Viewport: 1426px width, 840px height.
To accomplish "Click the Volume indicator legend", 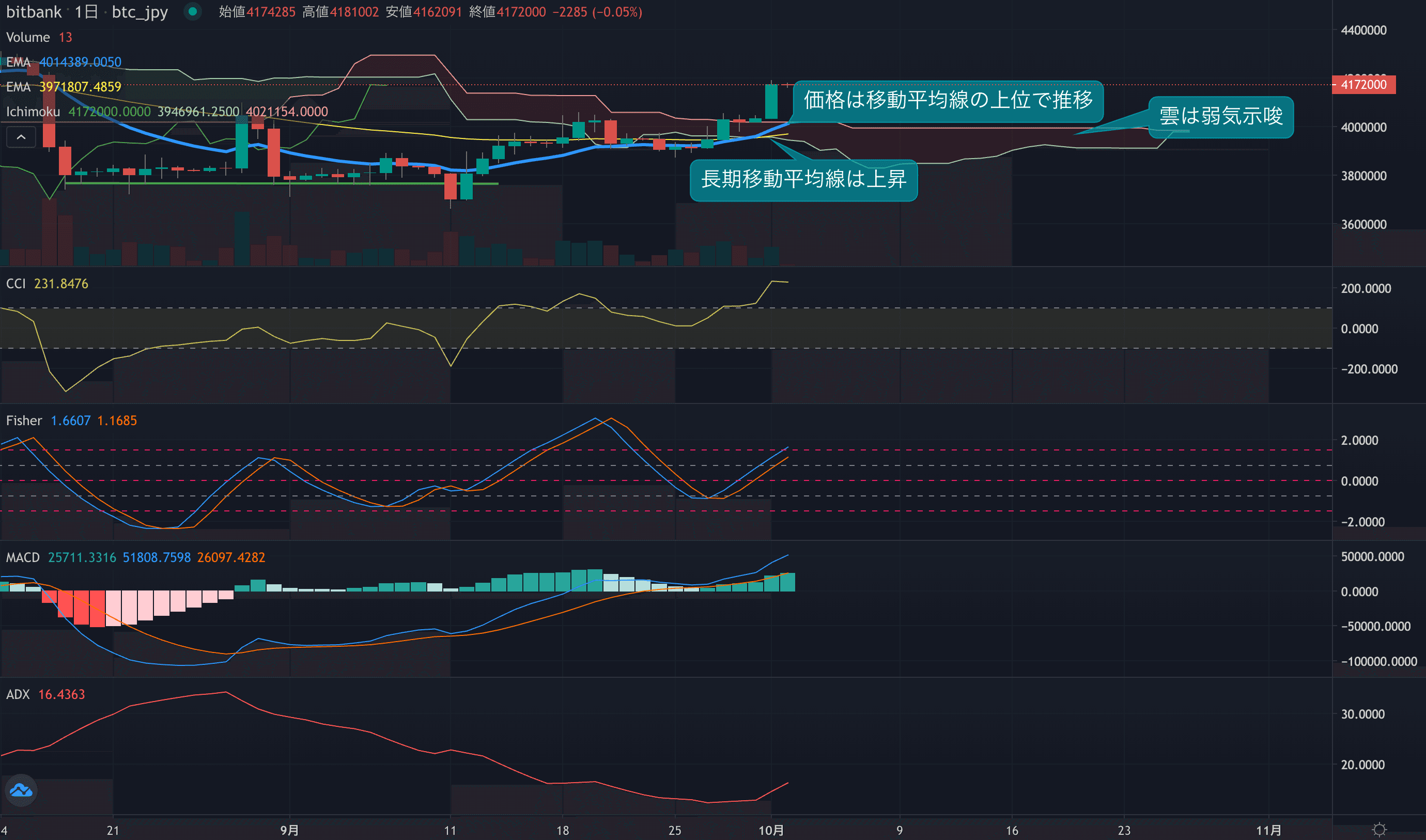I will 28,37.
